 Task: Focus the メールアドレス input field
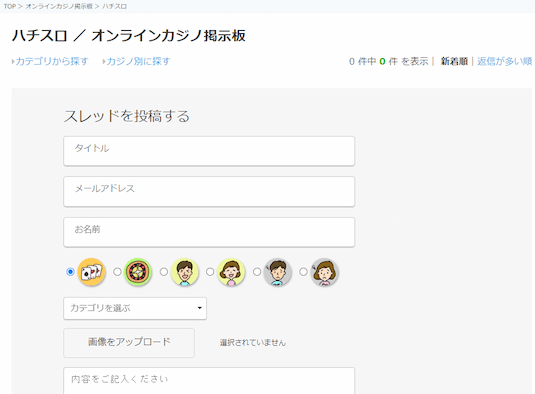pyautogui.click(x=209, y=191)
